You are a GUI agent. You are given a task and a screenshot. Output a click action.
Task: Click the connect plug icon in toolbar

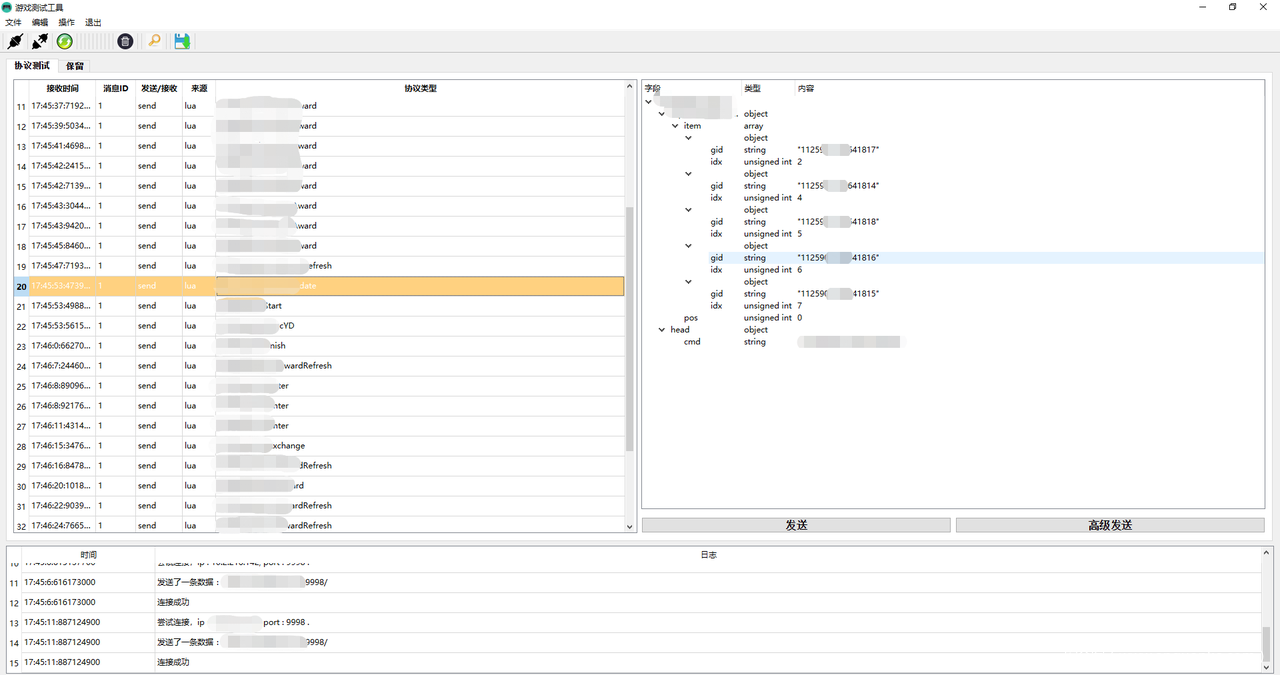tap(15, 41)
